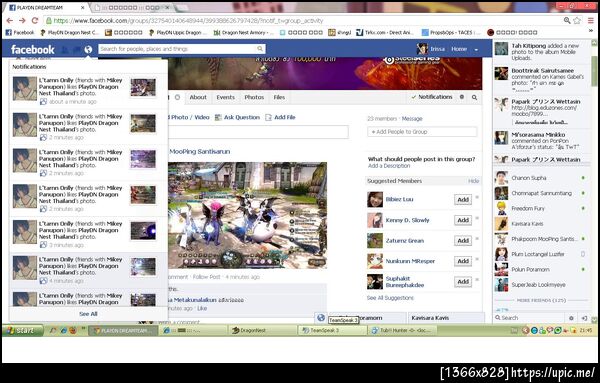Click See All Suggestions link

(390, 298)
